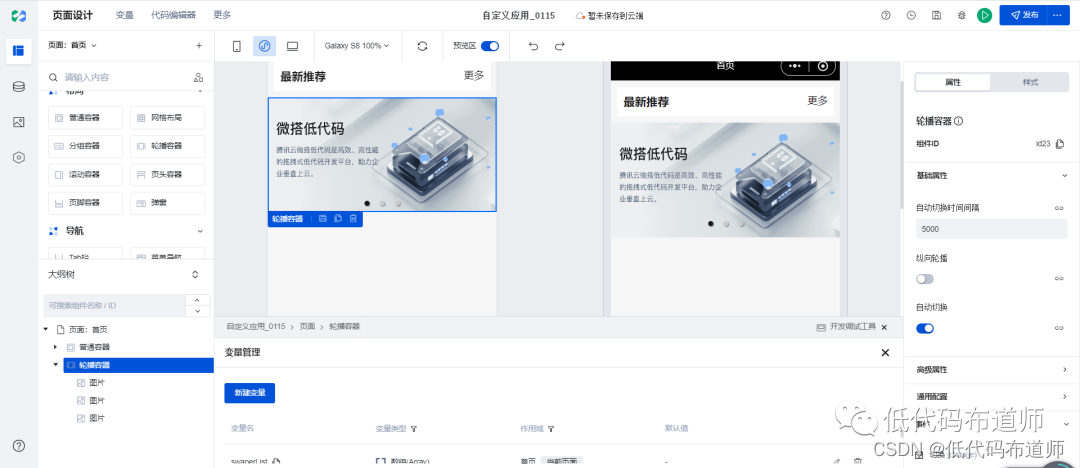
Task: Filter by 作用域 column funnel icon
Action: coord(552,429)
